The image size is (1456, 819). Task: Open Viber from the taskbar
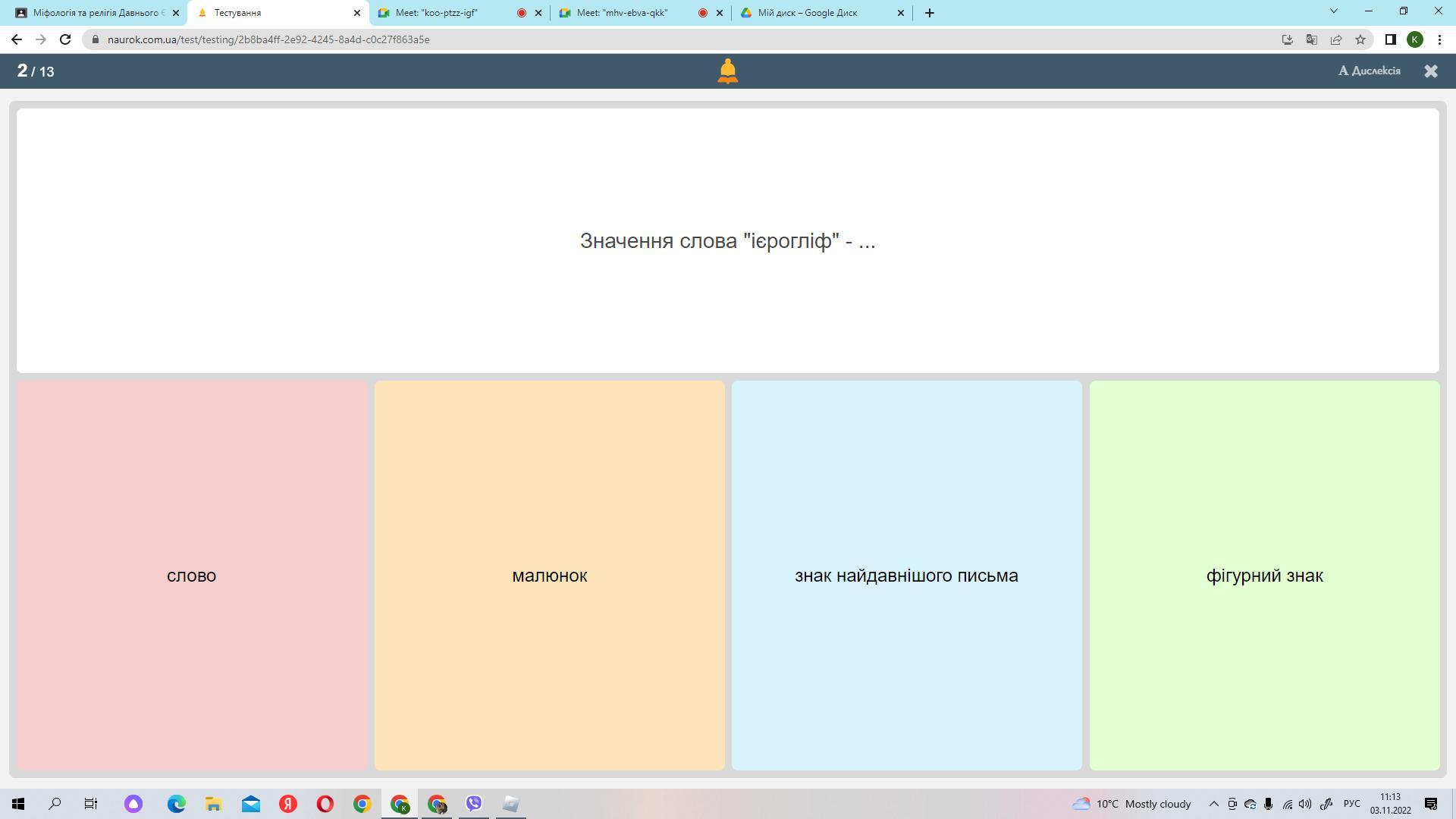tap(474, 804)
